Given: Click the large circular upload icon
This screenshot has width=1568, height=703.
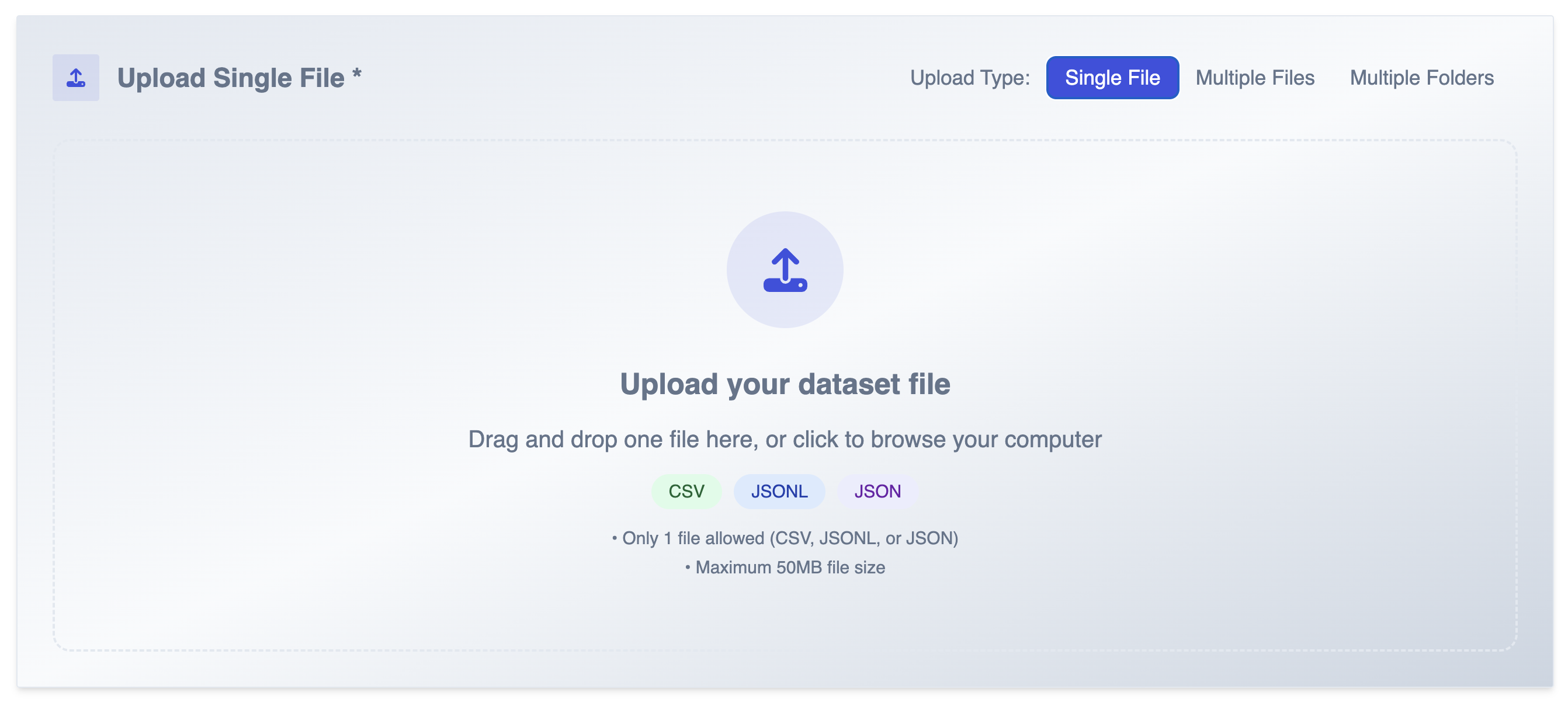Looking at the screenshot, I should pos(785,269).
